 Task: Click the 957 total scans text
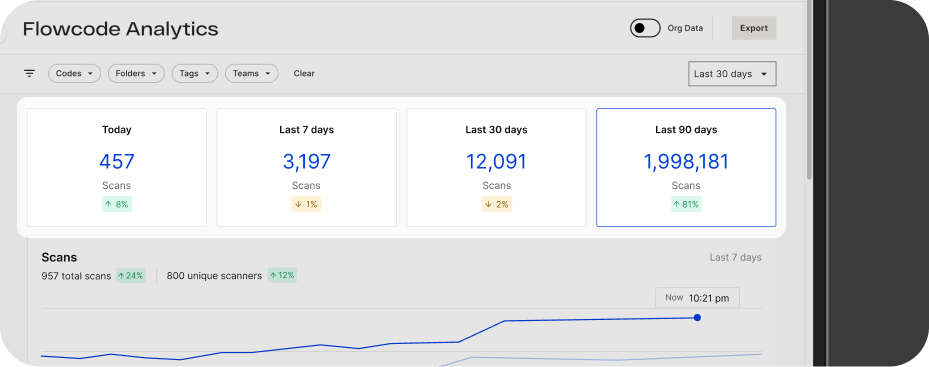click(76, 276)
